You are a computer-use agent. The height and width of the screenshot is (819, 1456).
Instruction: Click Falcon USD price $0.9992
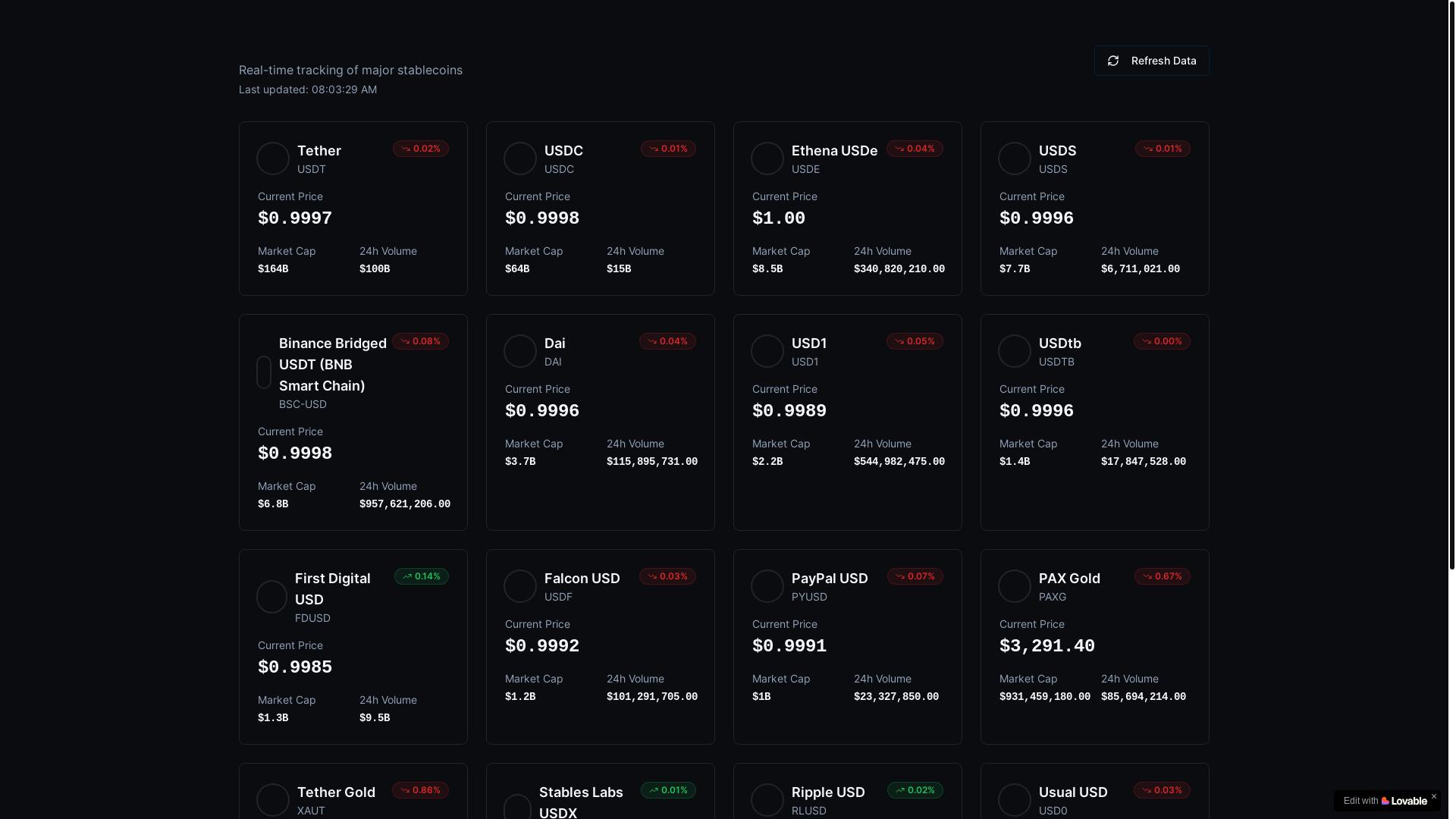tap(542, 646)
